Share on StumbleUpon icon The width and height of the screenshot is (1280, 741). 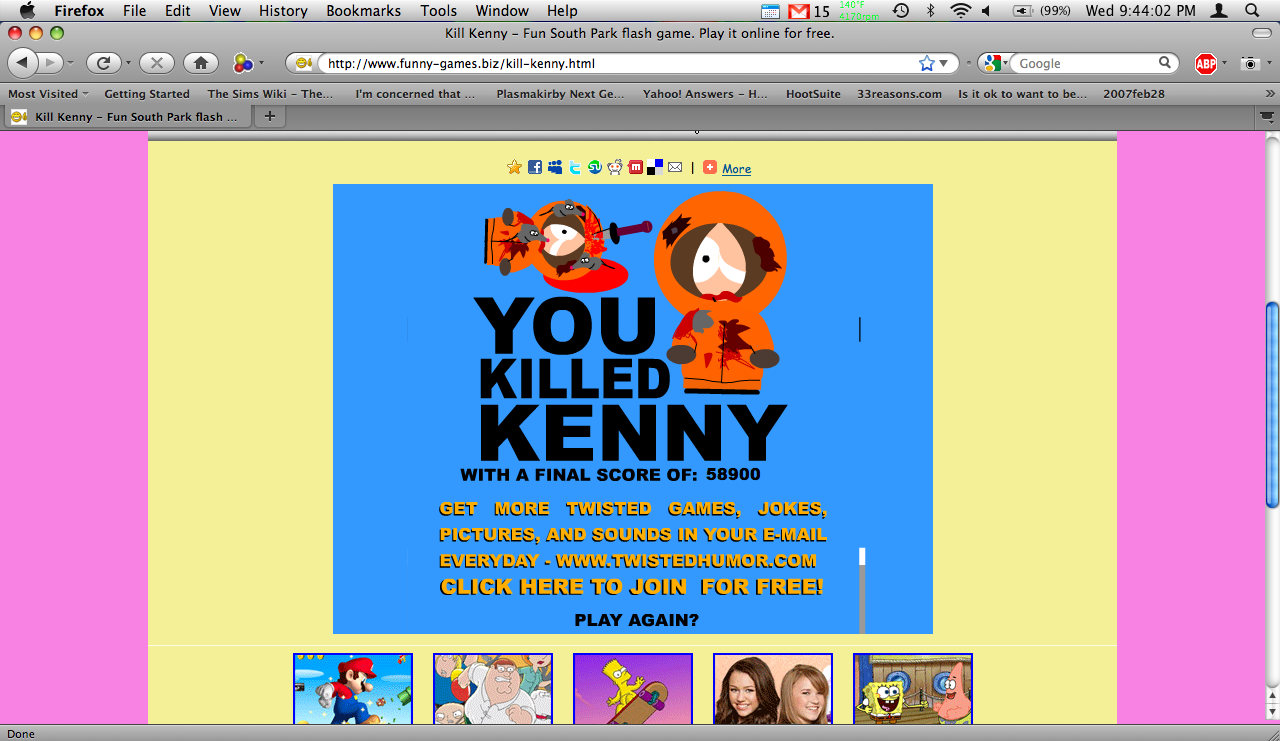pyautogui.click(x=595, y=167)
